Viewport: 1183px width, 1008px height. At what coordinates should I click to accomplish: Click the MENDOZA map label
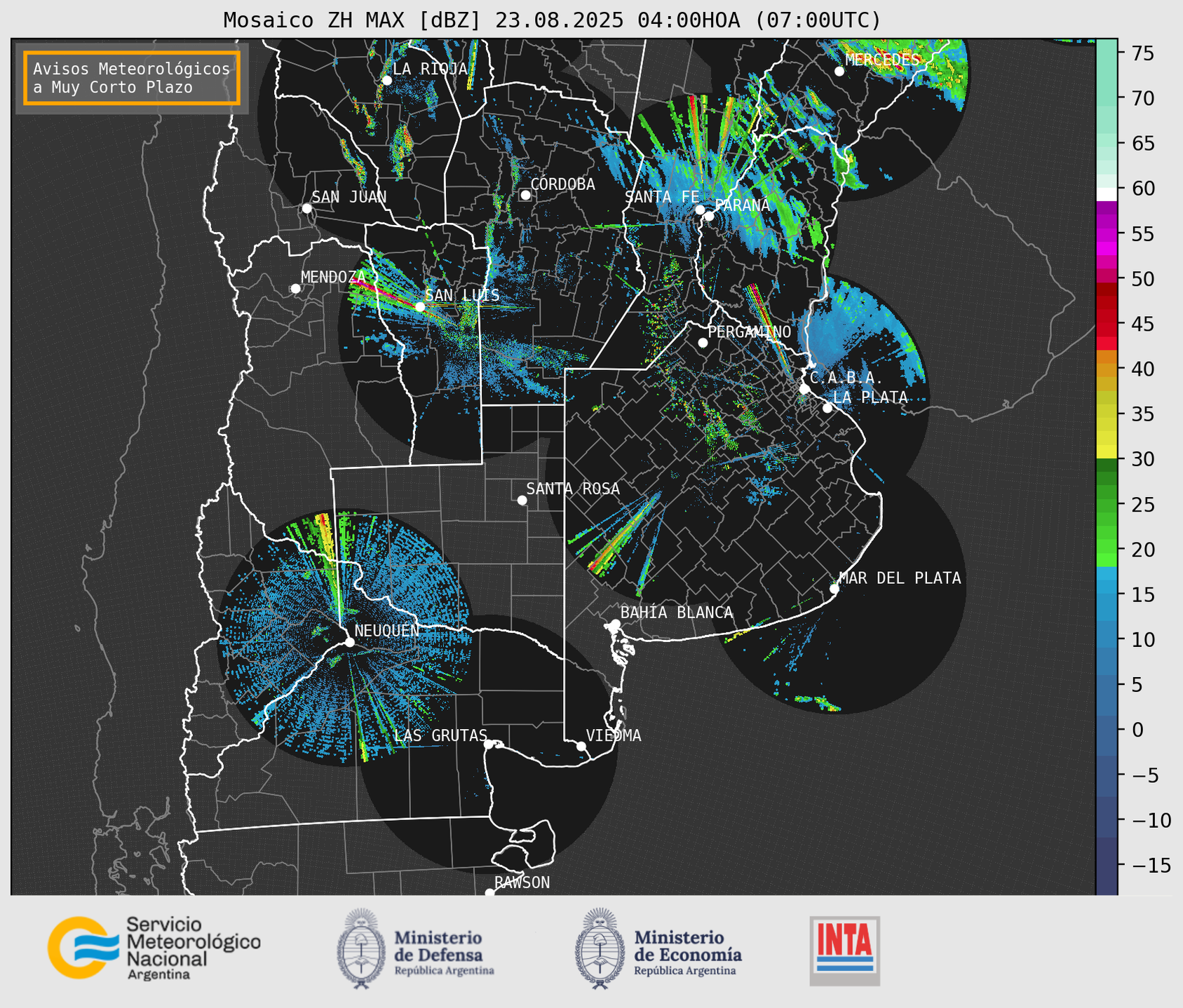coord(333,277)
